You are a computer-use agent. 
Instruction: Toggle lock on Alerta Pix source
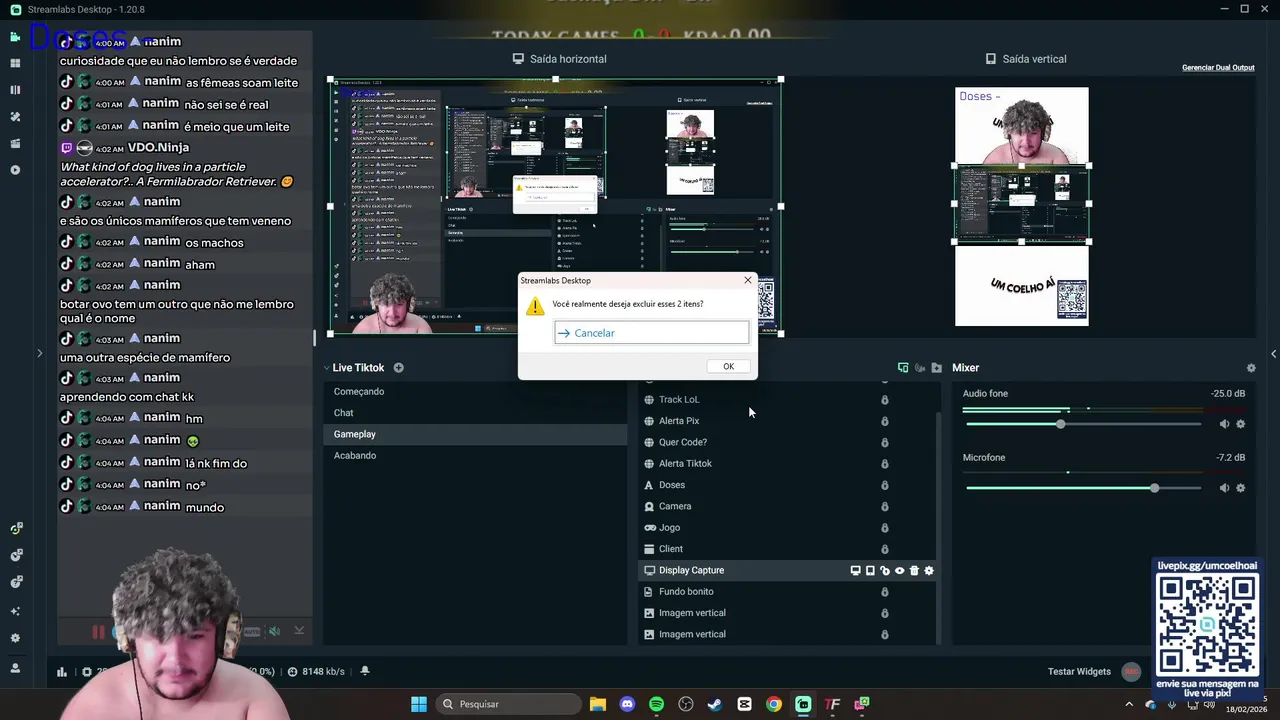click(x=884, y=421)
